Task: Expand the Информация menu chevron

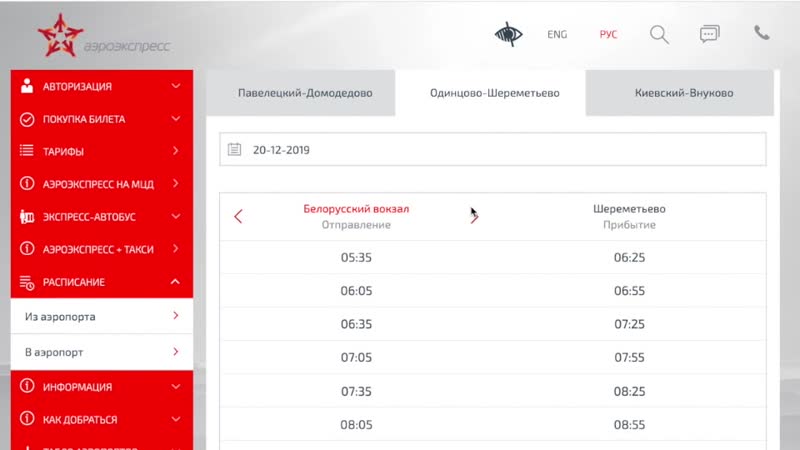Action: (175, 386)
